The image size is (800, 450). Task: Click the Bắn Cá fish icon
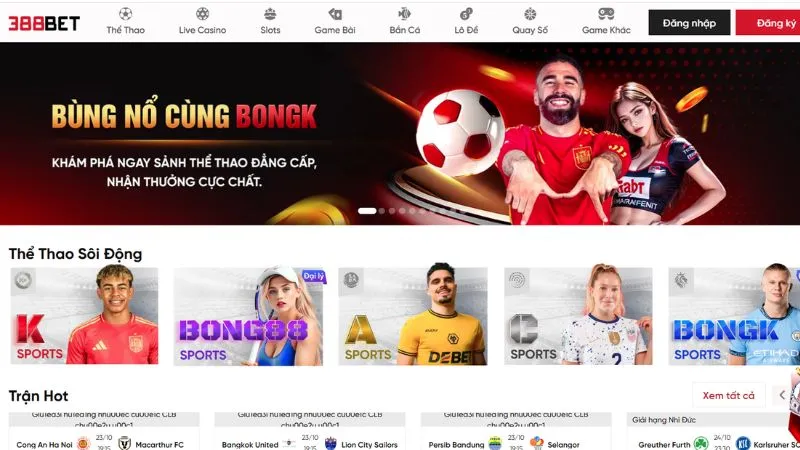coord(405,14)
